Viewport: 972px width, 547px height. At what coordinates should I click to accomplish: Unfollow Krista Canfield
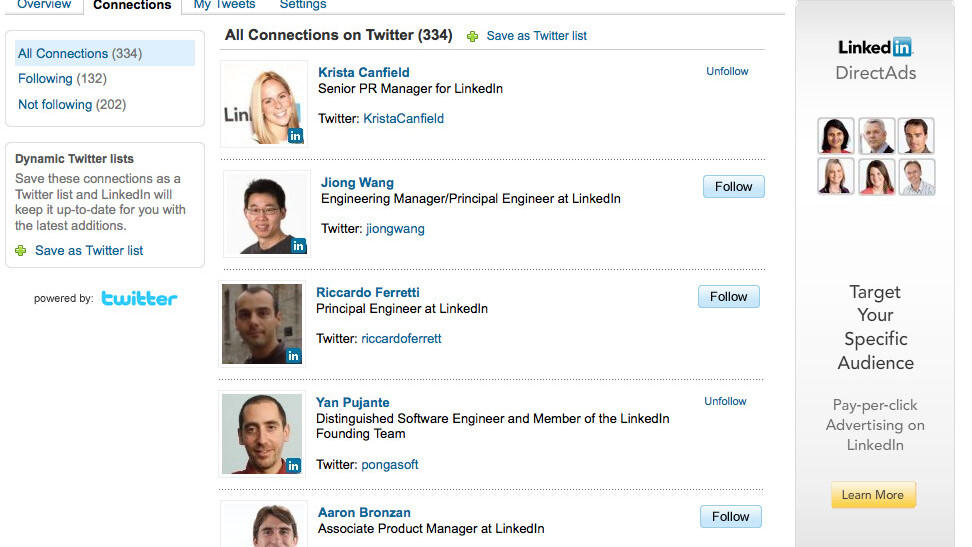727,72
